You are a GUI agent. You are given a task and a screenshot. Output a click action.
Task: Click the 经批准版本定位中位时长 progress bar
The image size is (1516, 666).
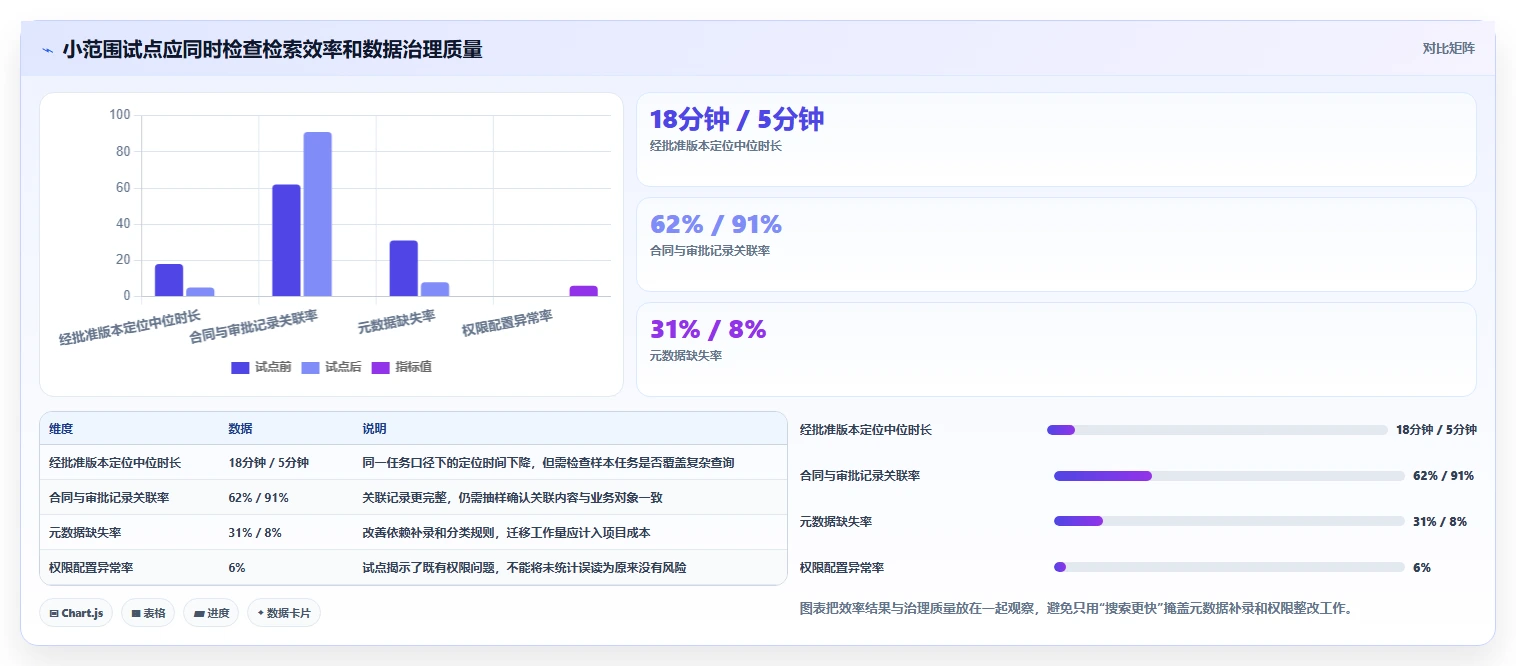coord(1217,430)
